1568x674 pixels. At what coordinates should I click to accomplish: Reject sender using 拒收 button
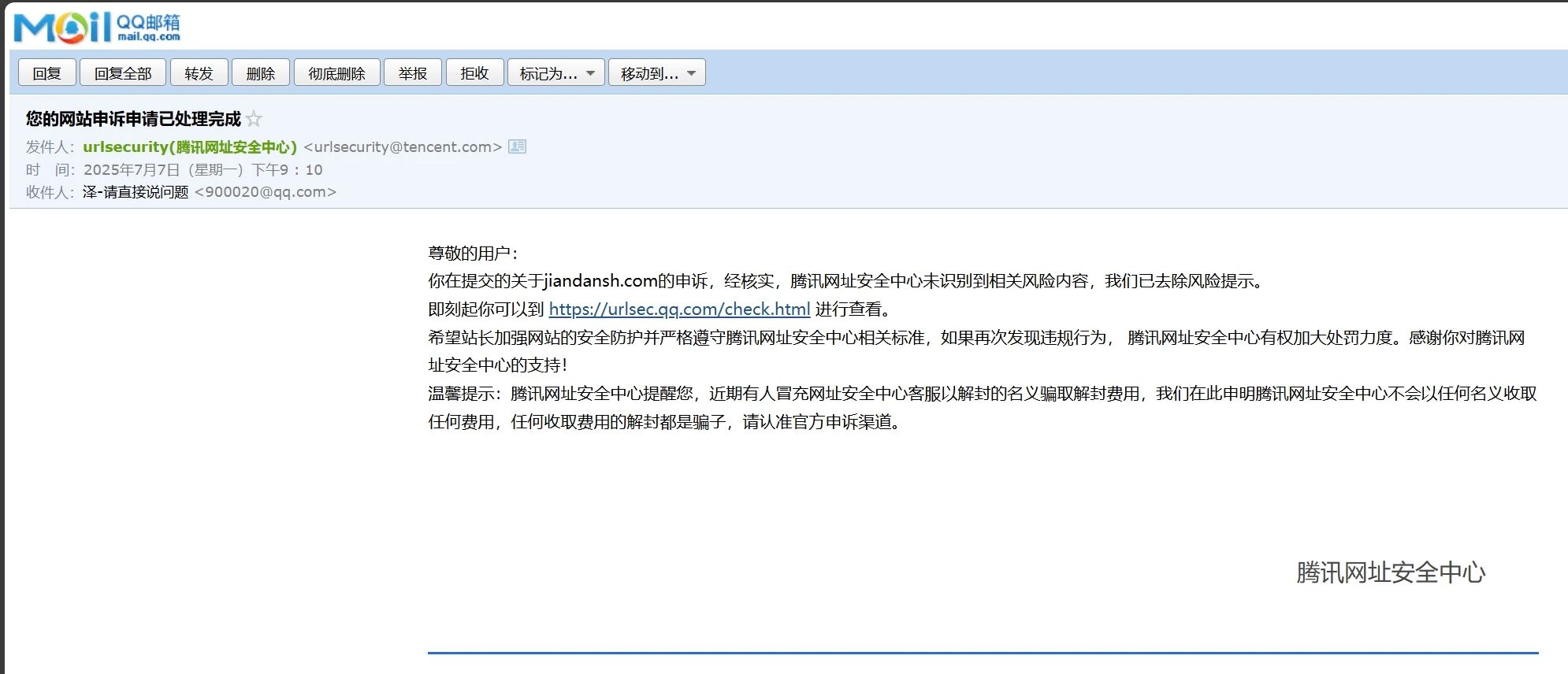pos(475,72)
